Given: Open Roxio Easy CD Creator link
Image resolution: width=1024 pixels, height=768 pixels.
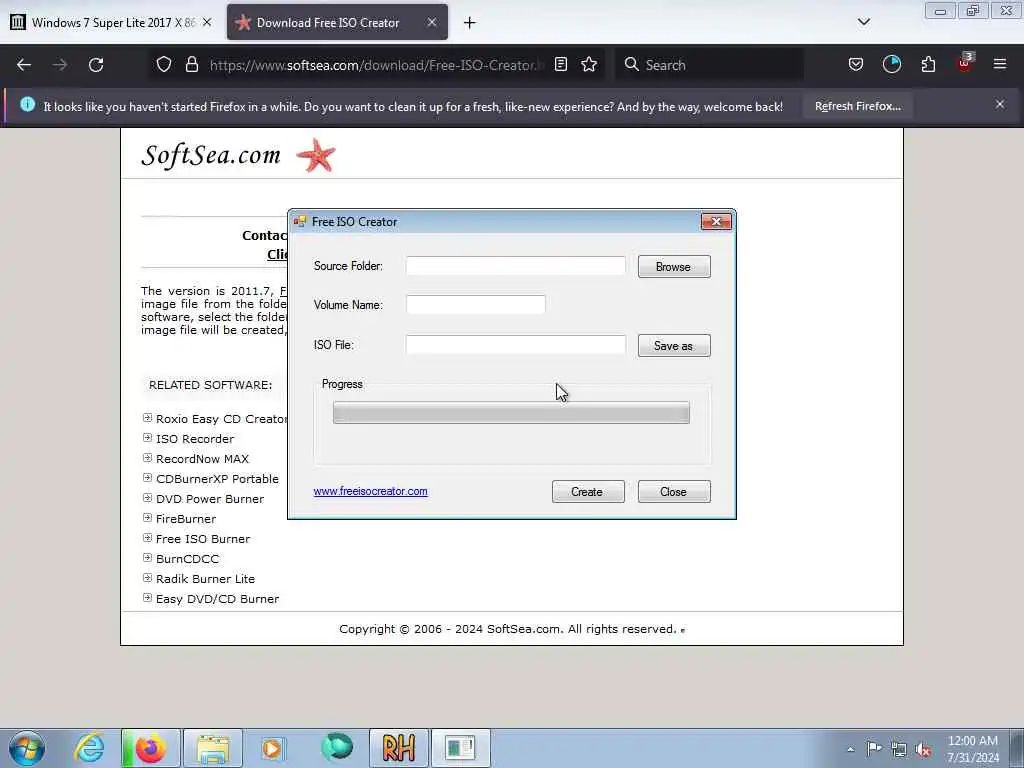Looking at the screenshot, I should 221,419.
